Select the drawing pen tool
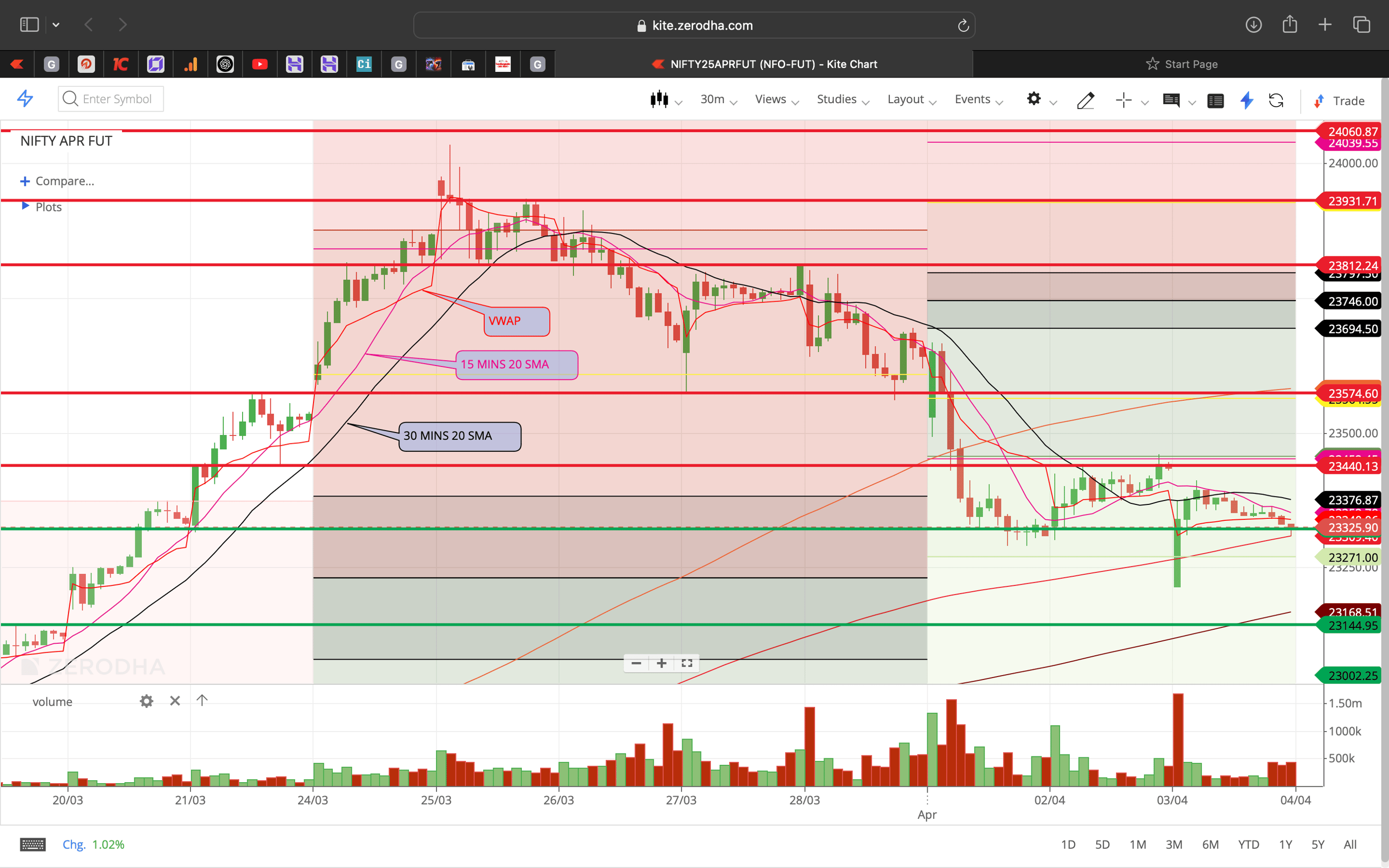 tap(1085, 101)
